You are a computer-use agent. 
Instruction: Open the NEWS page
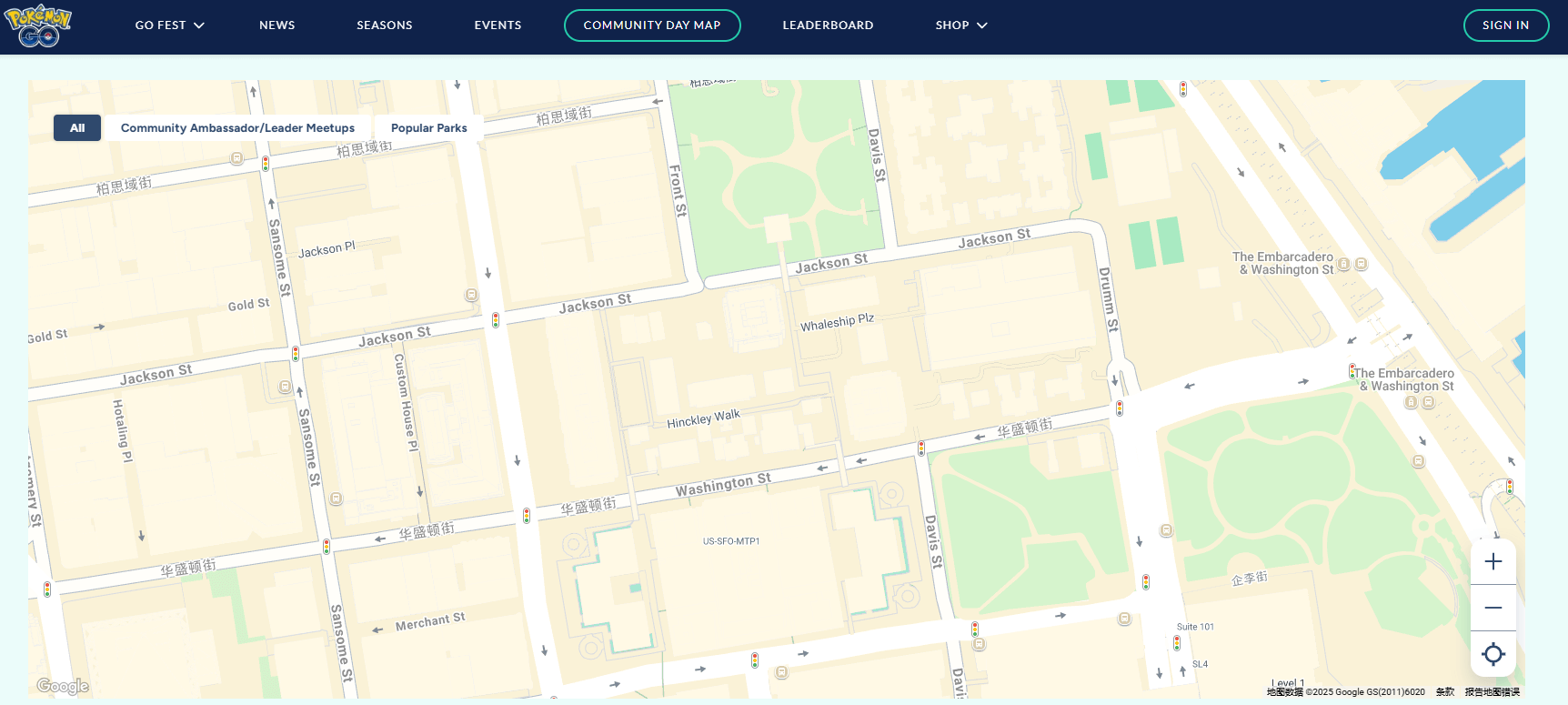pos(276,25)
